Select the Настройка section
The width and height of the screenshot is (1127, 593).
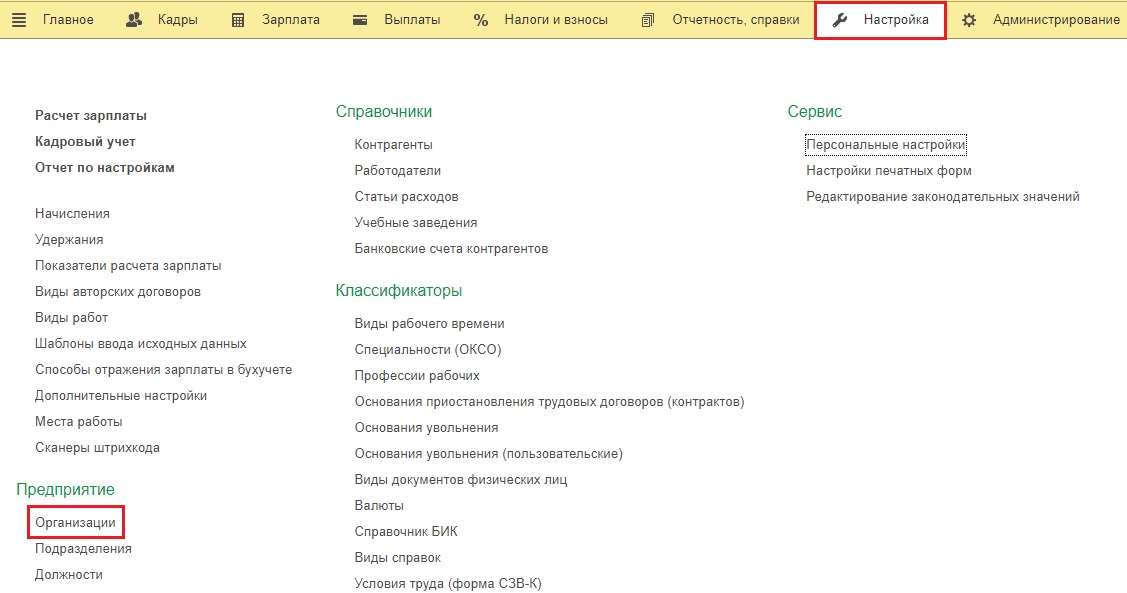click(x=896, y=19)
